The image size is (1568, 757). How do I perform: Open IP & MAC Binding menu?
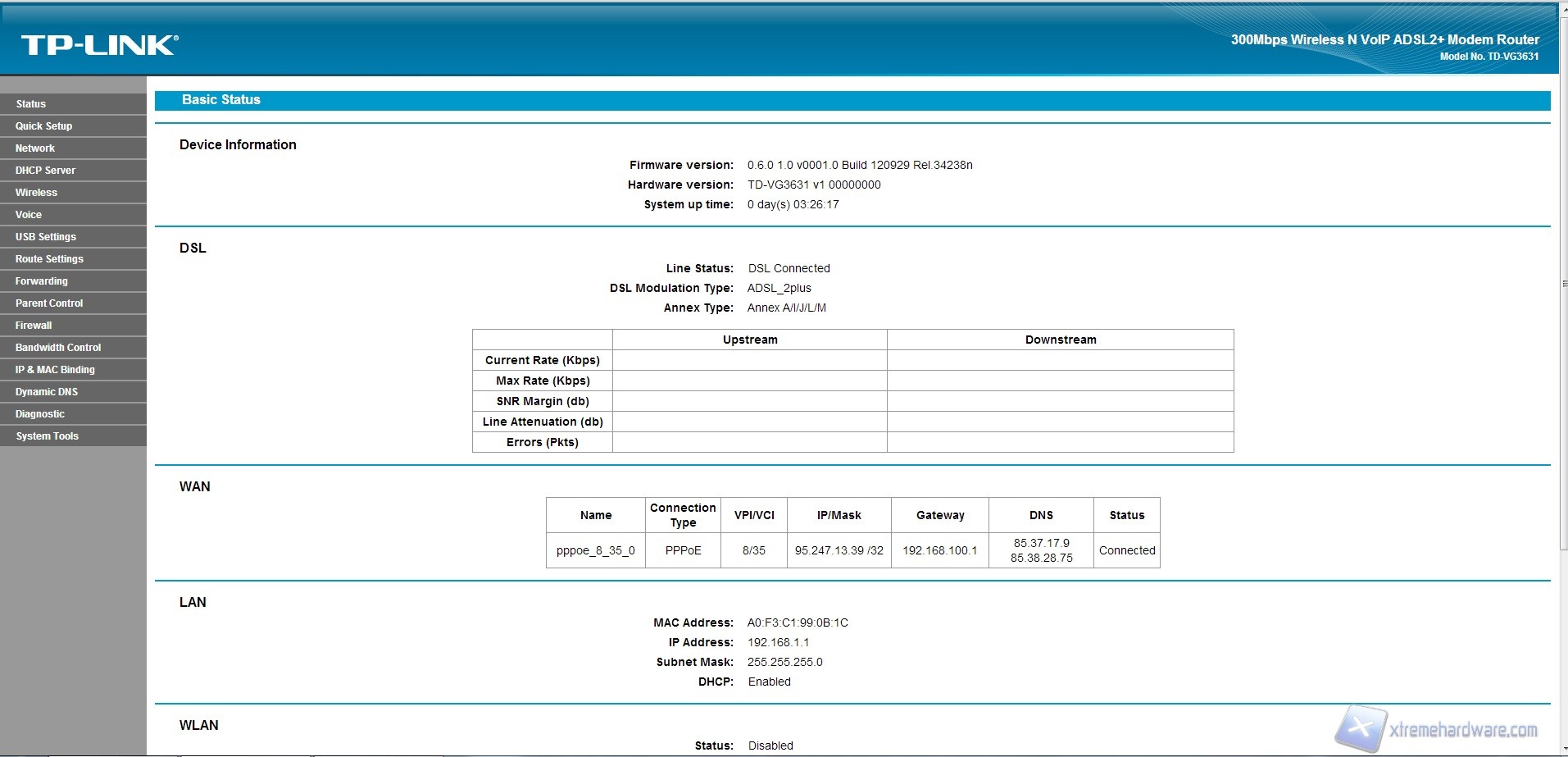click(x=55, y=370)
